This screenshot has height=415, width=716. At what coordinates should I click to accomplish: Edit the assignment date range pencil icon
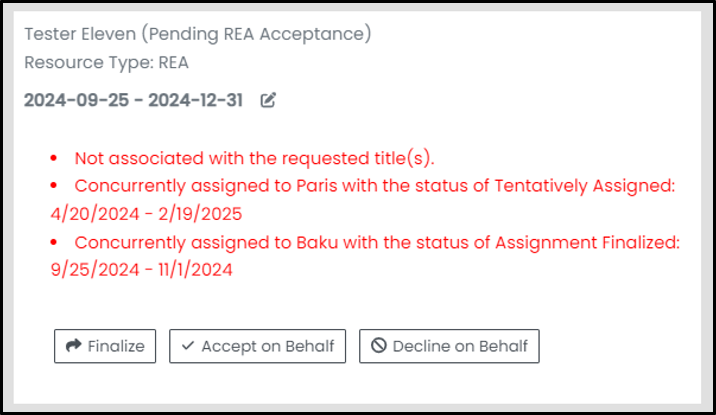tap(268, 100)
